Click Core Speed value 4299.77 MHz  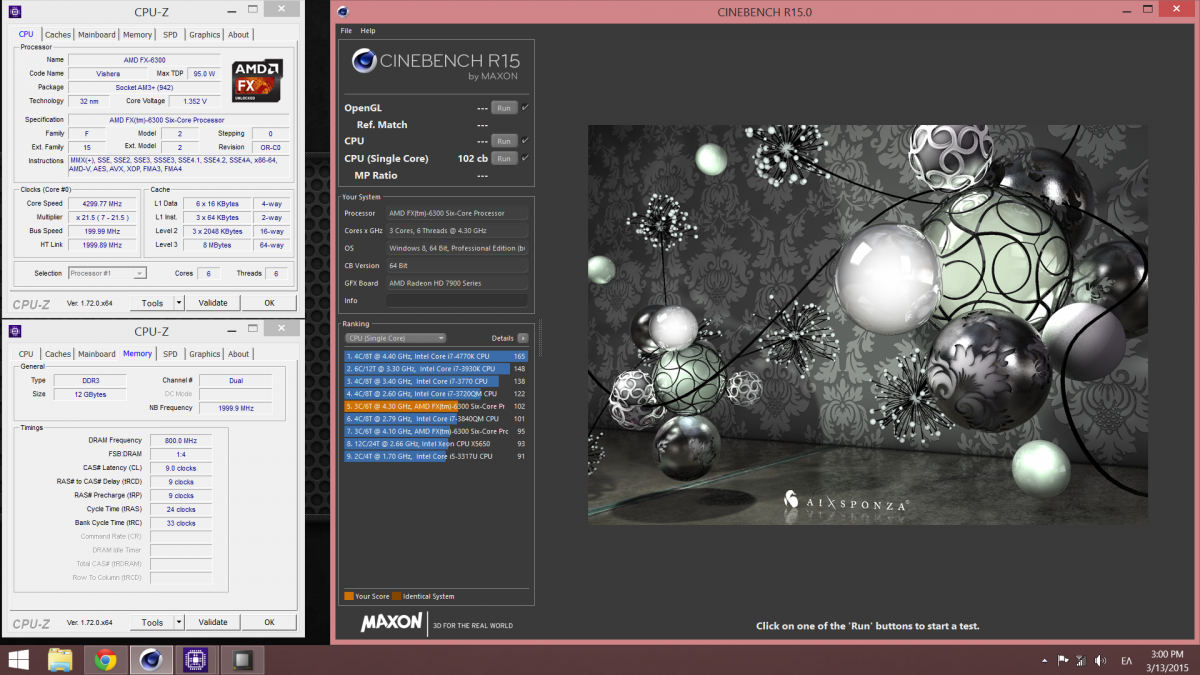(x=102, y=203)
